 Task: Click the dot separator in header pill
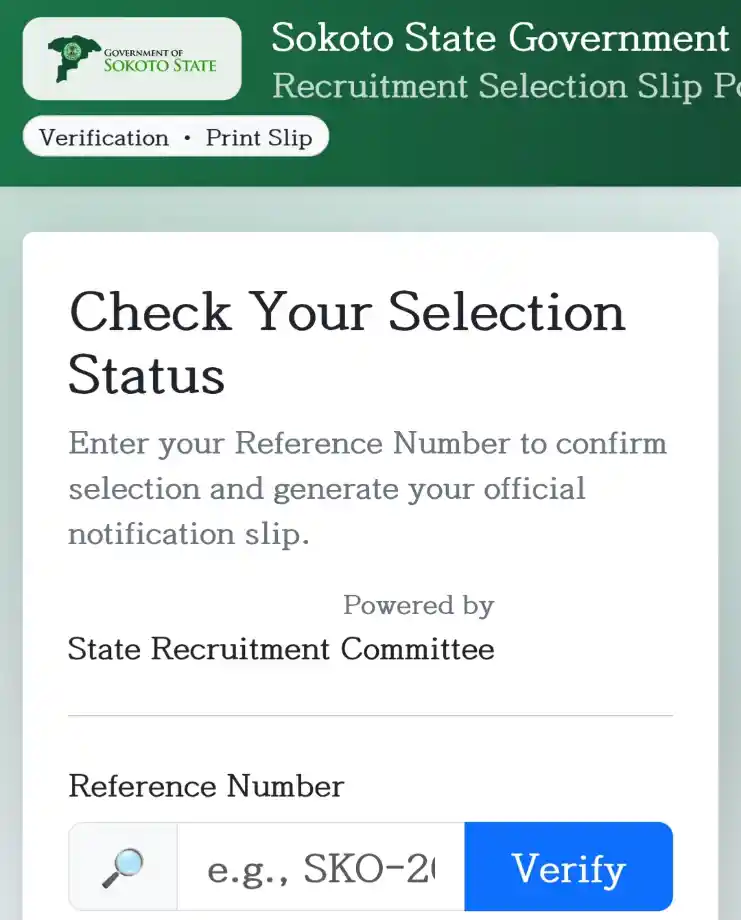[187, 138]
